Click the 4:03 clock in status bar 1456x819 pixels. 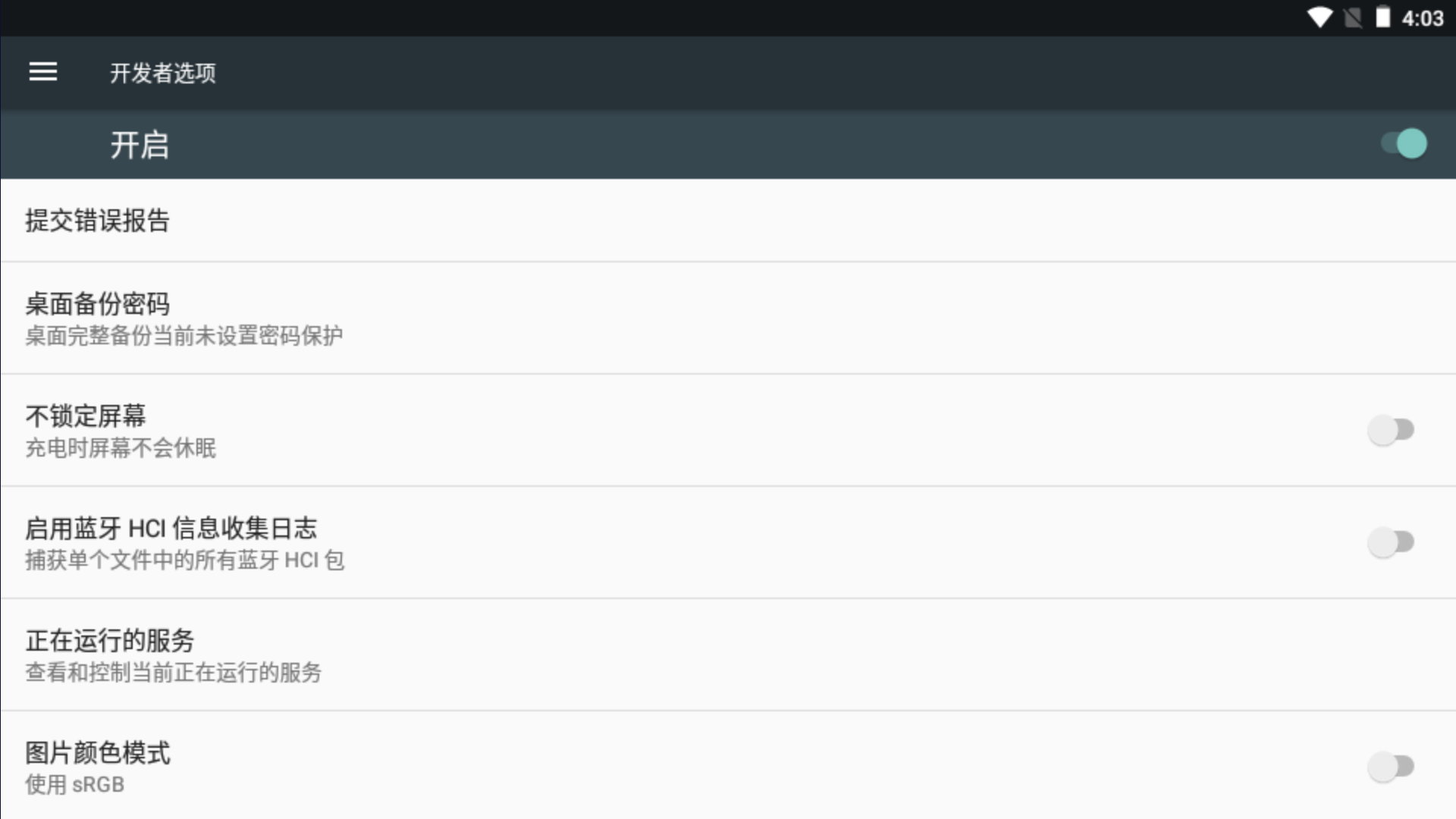[1423, 18]
